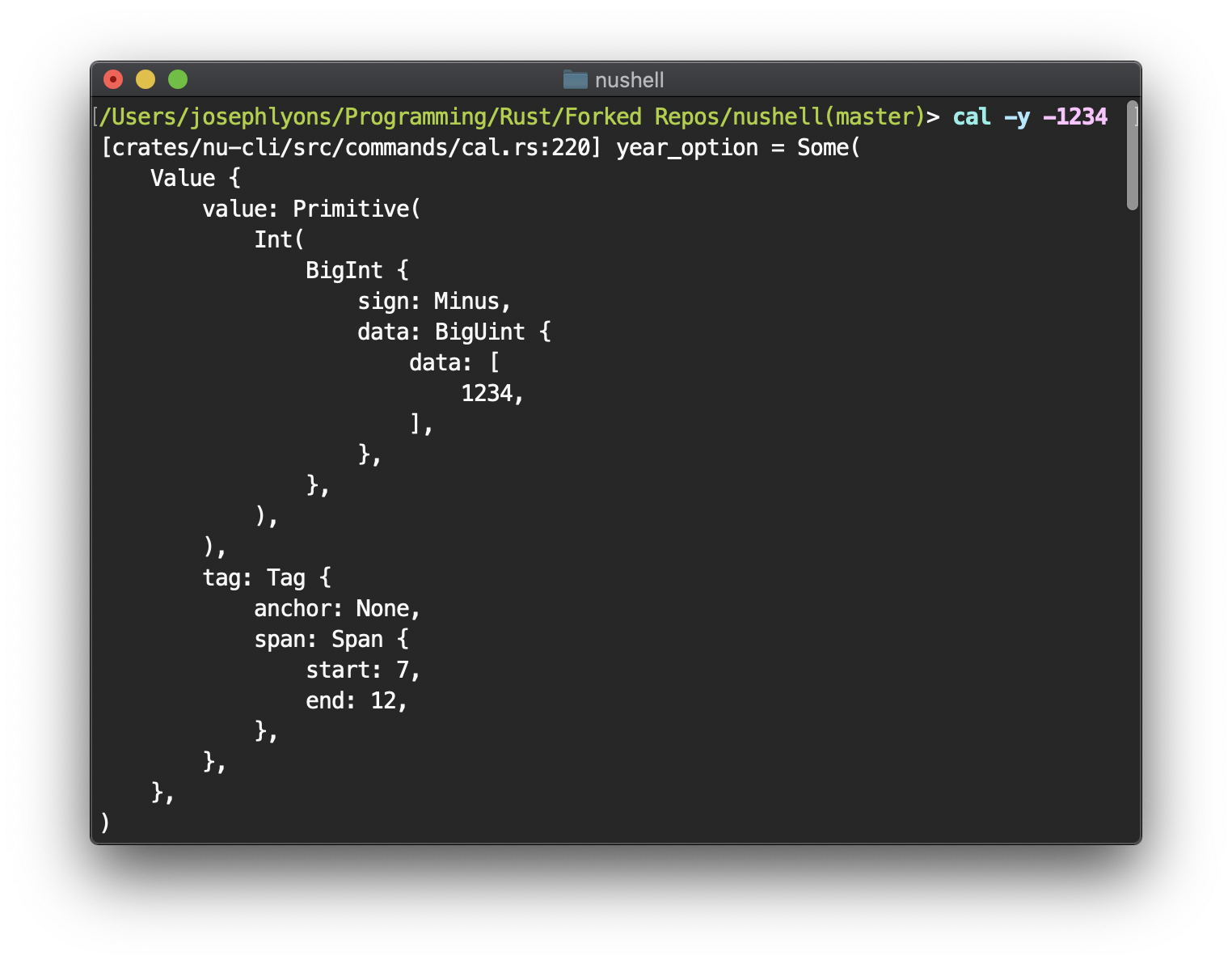Select the '1234' value in the data array
The width and height of the screenshot is (1232, 964).
click(490, 393)
